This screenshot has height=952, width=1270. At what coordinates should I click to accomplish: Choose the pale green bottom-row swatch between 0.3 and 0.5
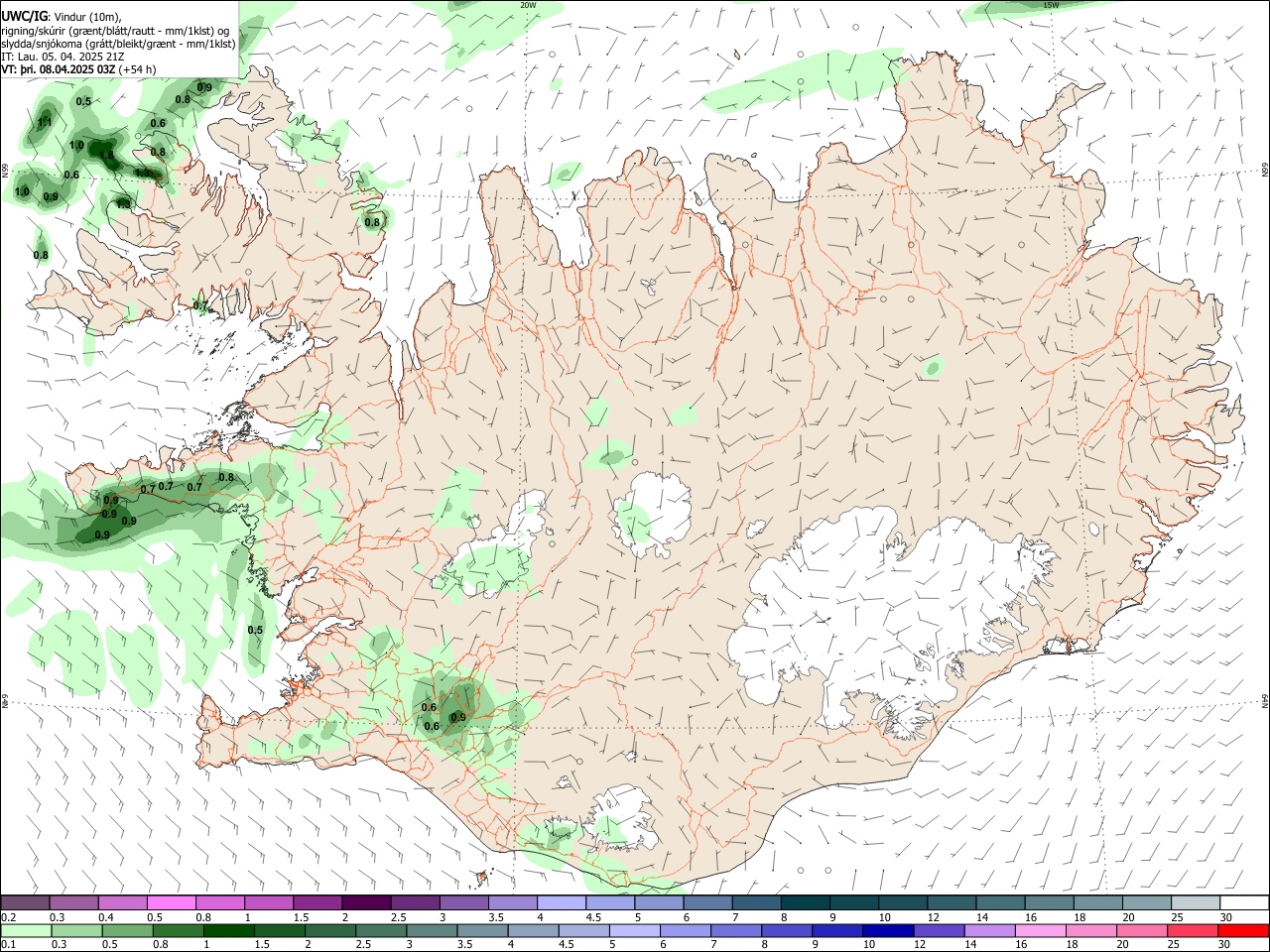tap(76, 930)
